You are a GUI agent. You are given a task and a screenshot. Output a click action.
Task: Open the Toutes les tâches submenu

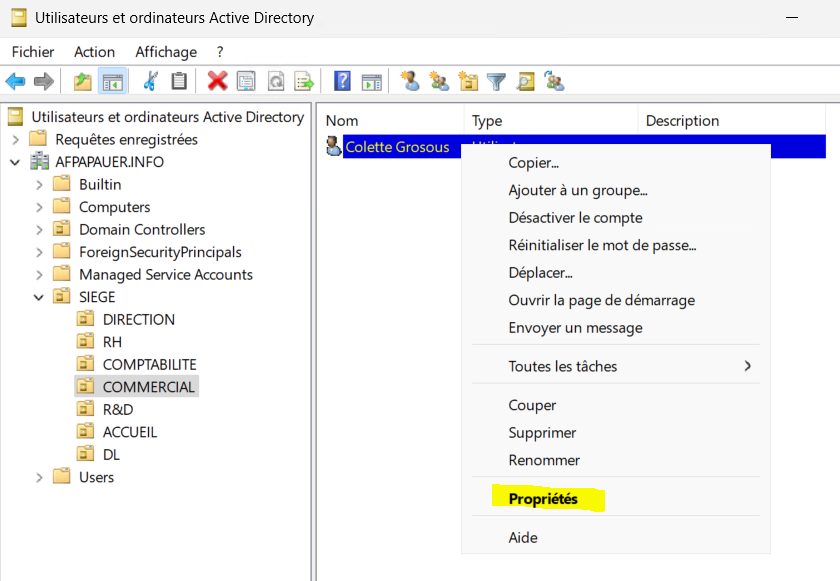tap(616, 366)
